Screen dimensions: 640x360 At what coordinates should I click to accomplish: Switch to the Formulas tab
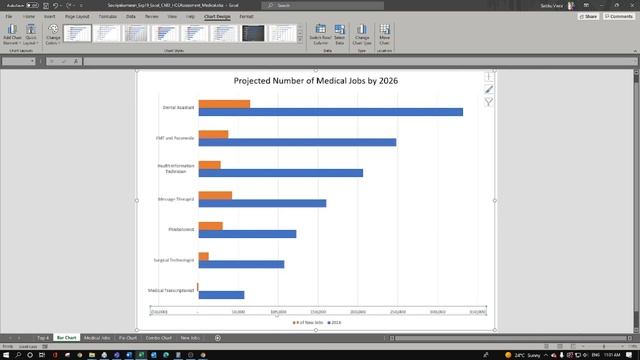tap(108, 17)
